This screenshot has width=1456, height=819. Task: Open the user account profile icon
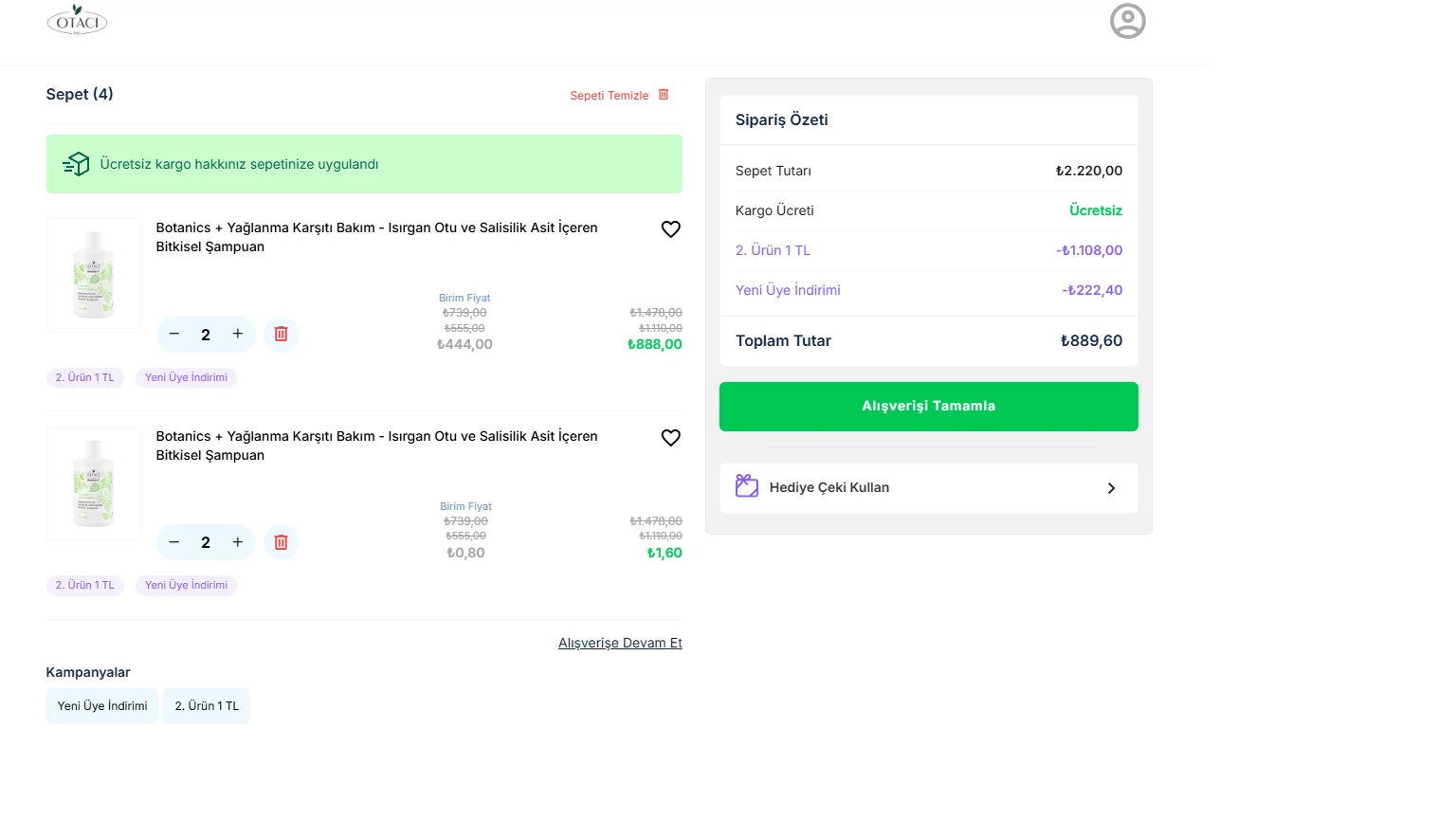pyautogui.click(x=1128, y=21)
